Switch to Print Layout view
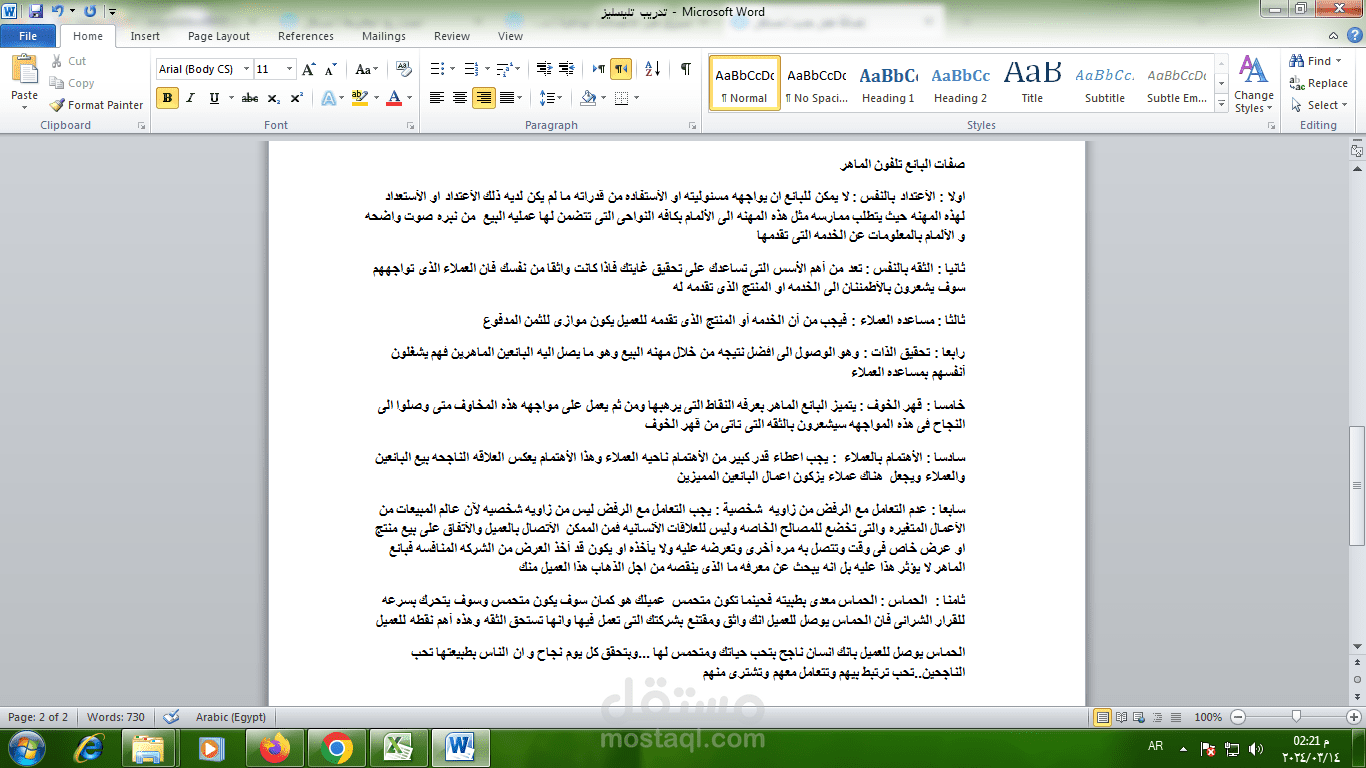 coord(1103,717)
